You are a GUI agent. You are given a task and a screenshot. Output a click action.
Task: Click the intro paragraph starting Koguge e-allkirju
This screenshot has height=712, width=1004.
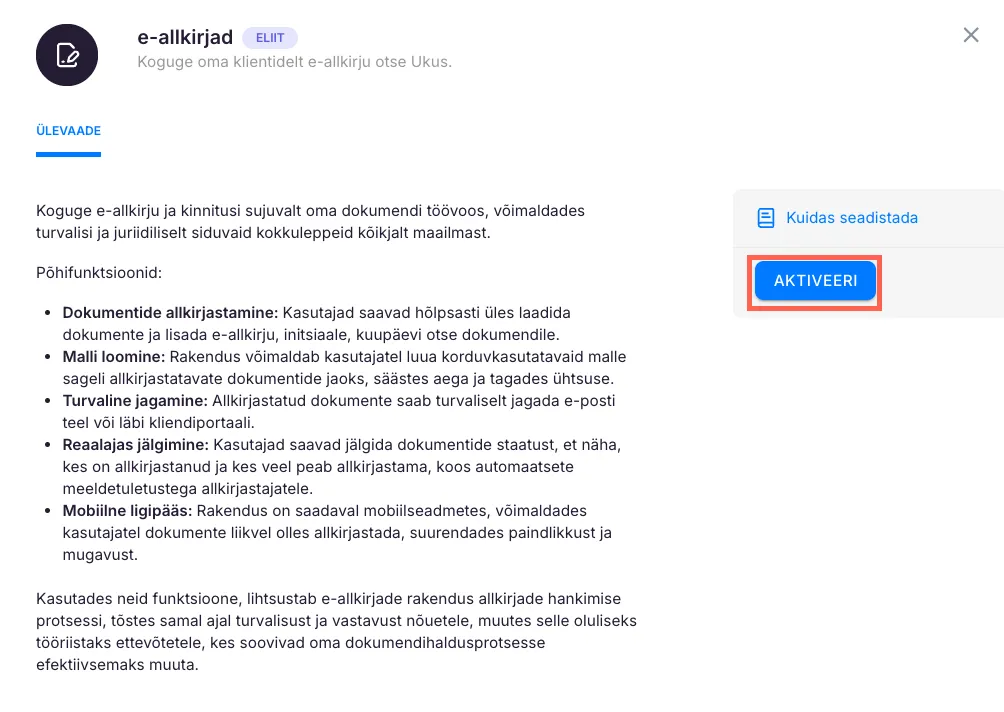pyautogui.click(x=310, y=222)
